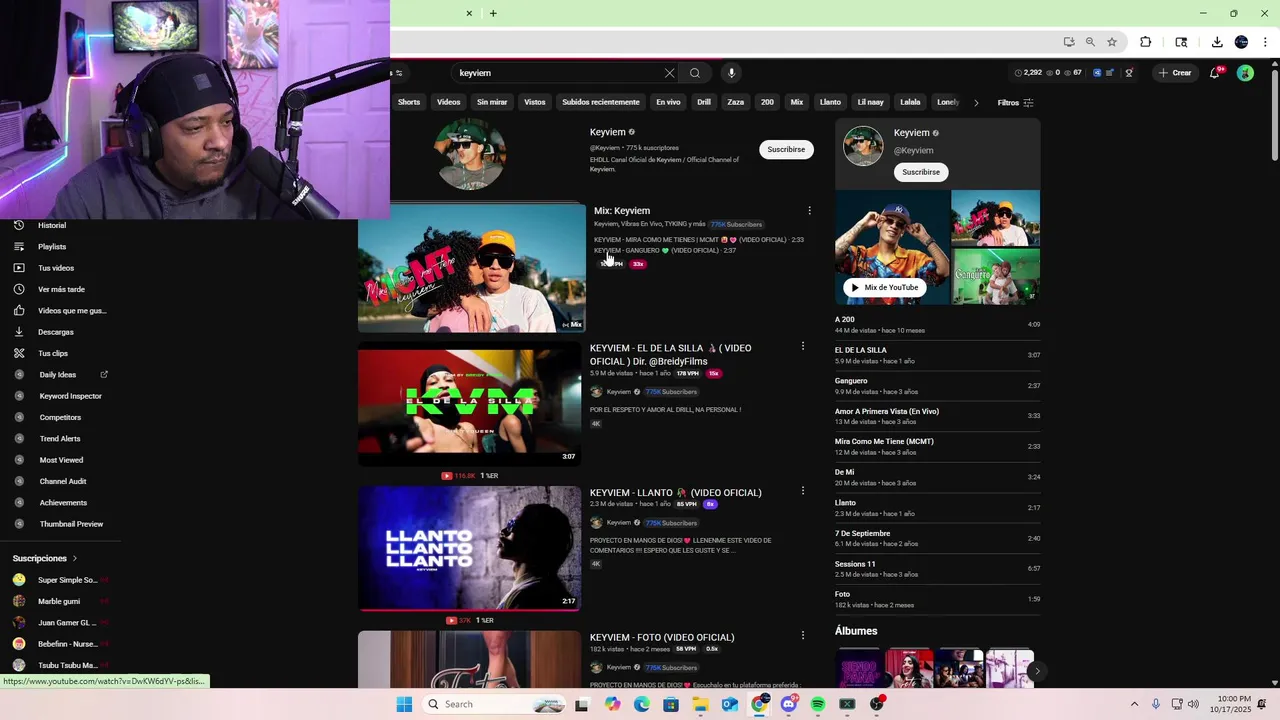Play De Mi from the track list
This screenshot has width=1280, height=720.
tap(937, 477)
